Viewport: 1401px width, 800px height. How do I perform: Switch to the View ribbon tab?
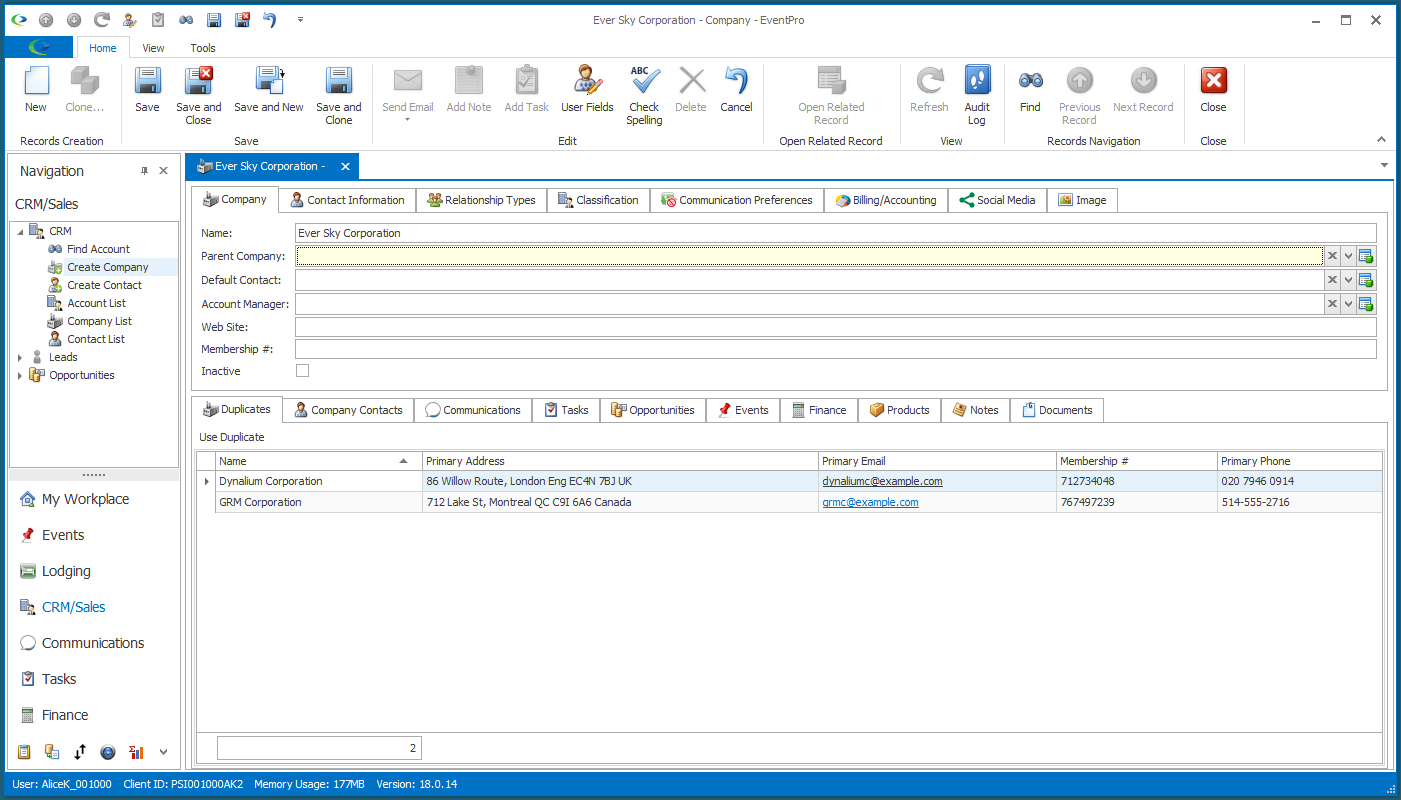[153, 48]
